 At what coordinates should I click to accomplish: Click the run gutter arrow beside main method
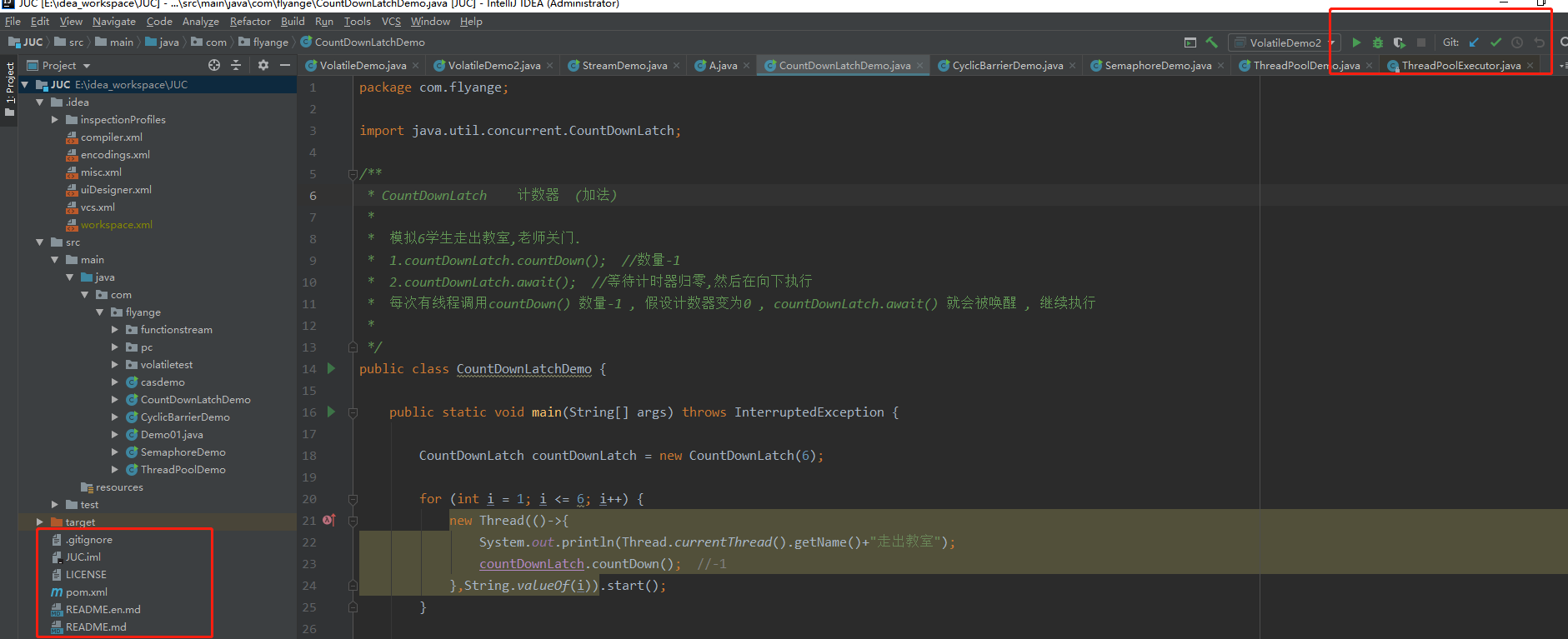[331, 412]
